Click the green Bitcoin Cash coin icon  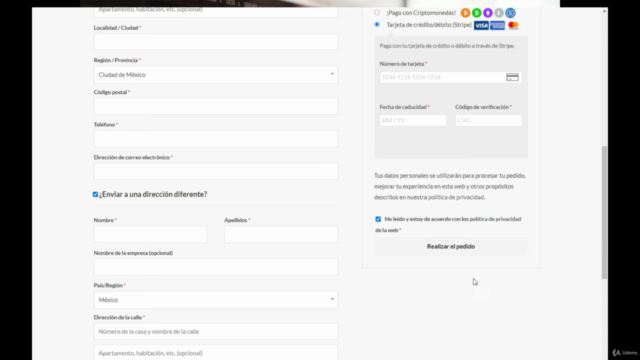tap(476, 13)
